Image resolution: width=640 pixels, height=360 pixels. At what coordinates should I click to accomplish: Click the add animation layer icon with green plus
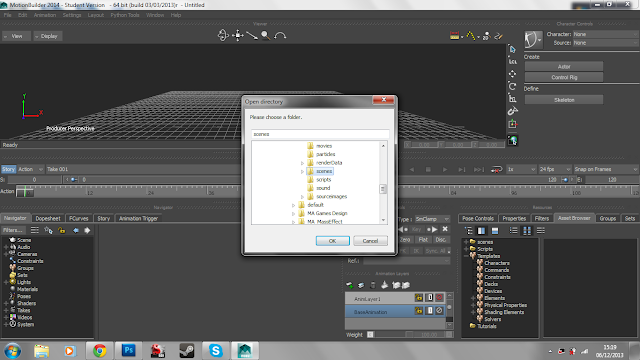[x=350, y=285]
